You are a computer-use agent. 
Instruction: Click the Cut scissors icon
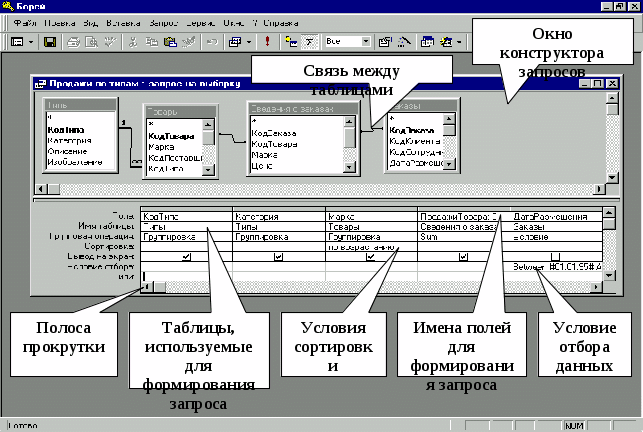coord(132,42)
